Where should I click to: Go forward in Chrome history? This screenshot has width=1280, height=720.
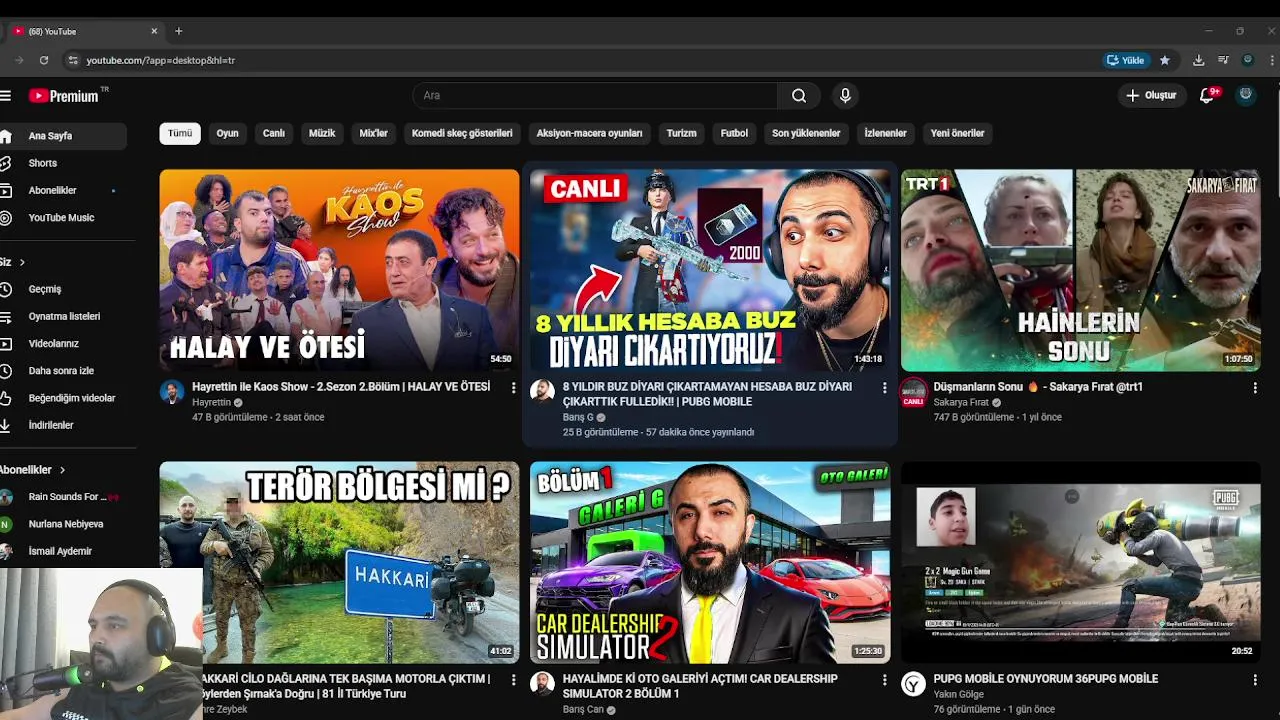18,60
